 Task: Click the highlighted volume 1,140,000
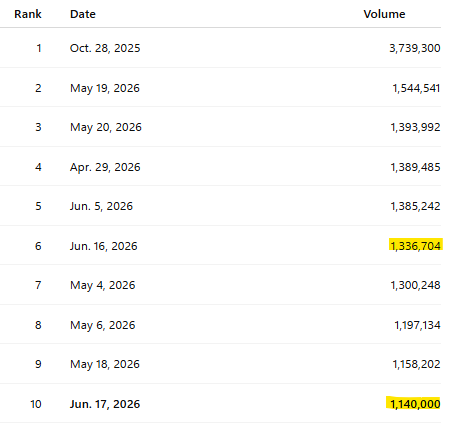(x=415, y=404)
